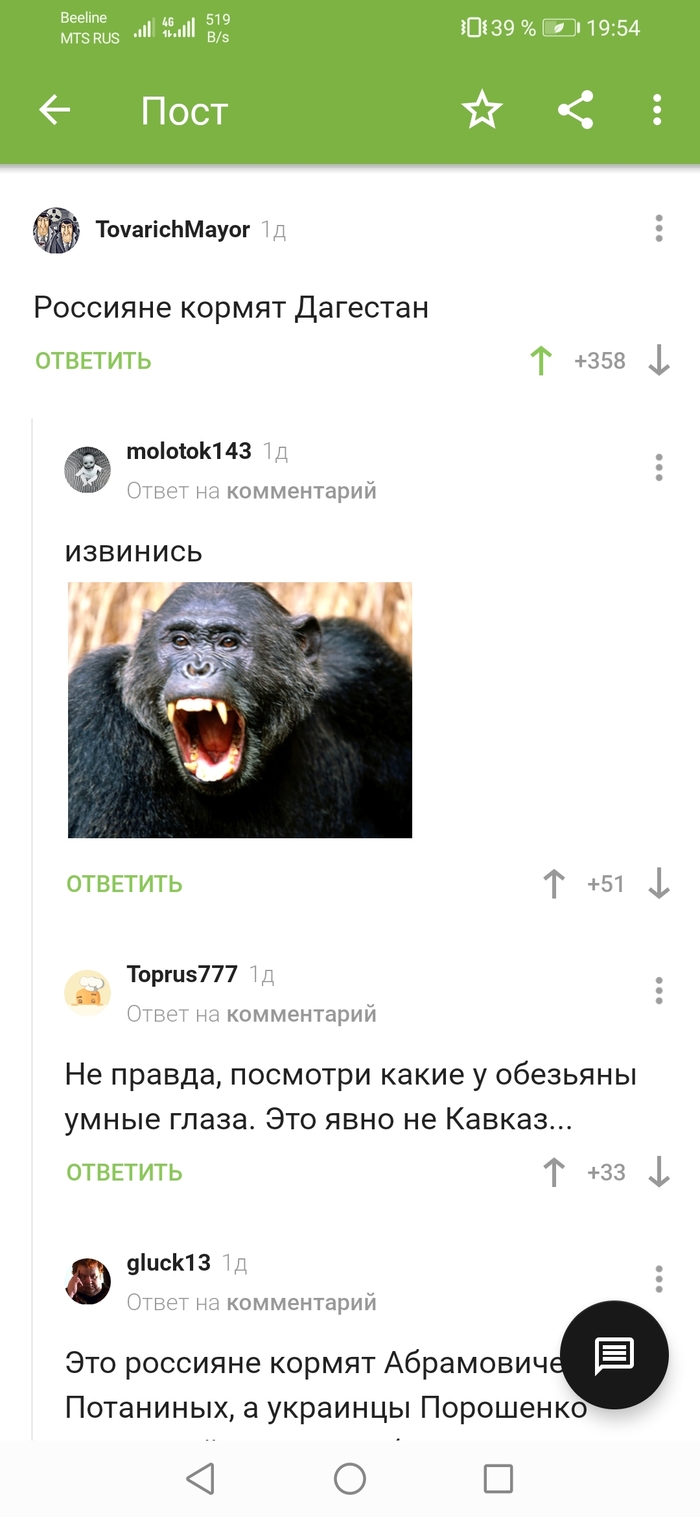Image resolution: width=700 pixels, height=1517 pixels.
Task: Open options menu for molotok143's comment
Action: tap(658, 467)
